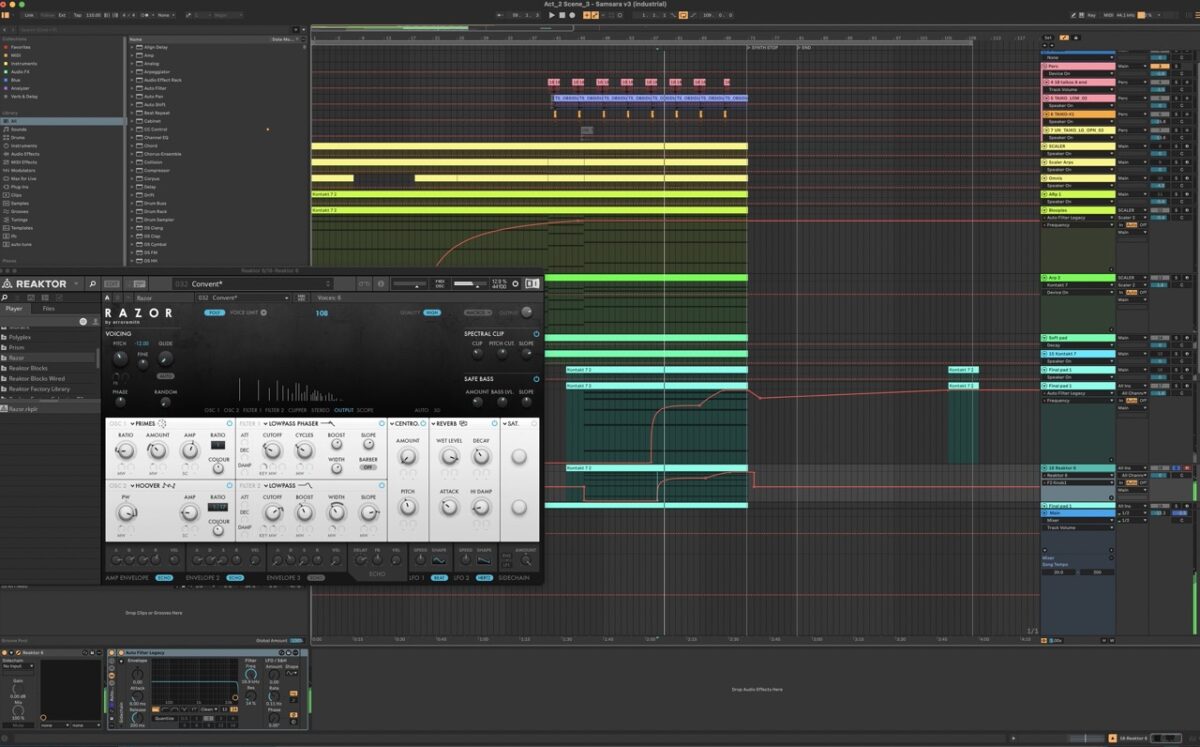
Task: Select Audio Effects in the Library list
Action: tap(25, 154)
